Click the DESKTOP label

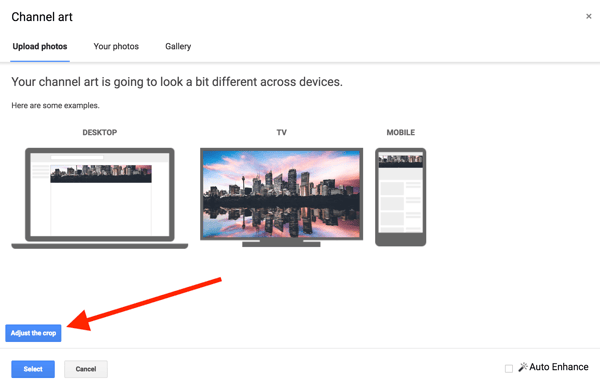[x=99, y=132]
